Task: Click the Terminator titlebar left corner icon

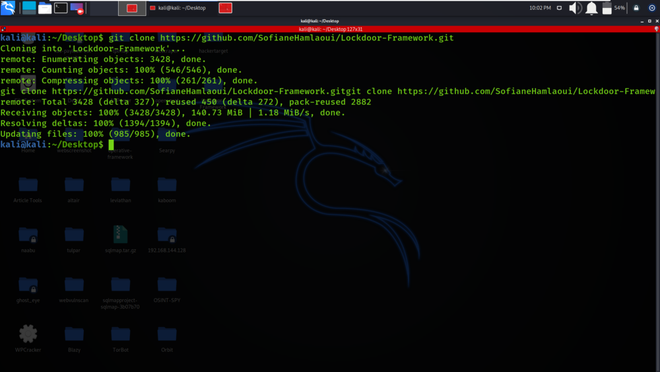Action: 3,29
